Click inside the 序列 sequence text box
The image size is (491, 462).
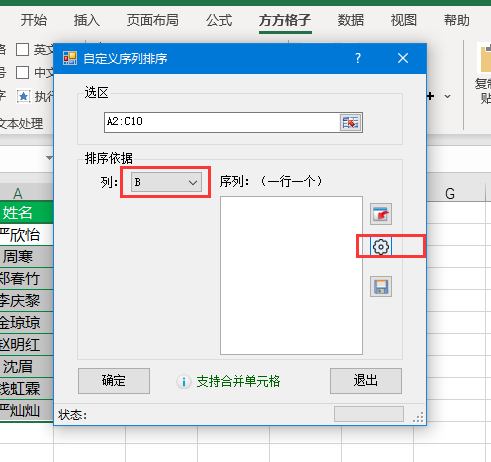tap(291, 275)
